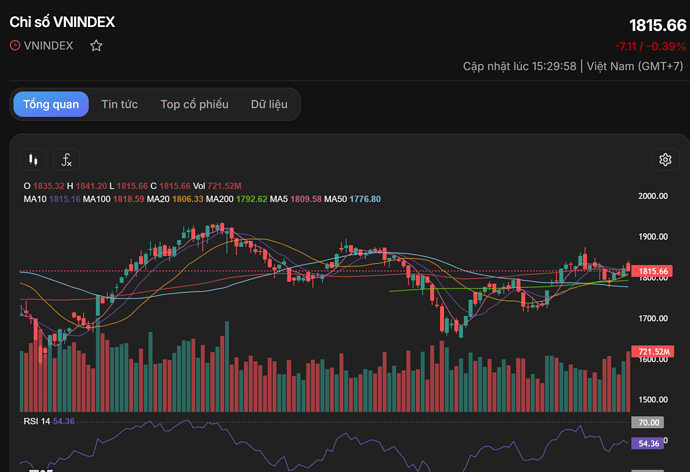Go to the Dữ liệu tab

click(269, 104)
